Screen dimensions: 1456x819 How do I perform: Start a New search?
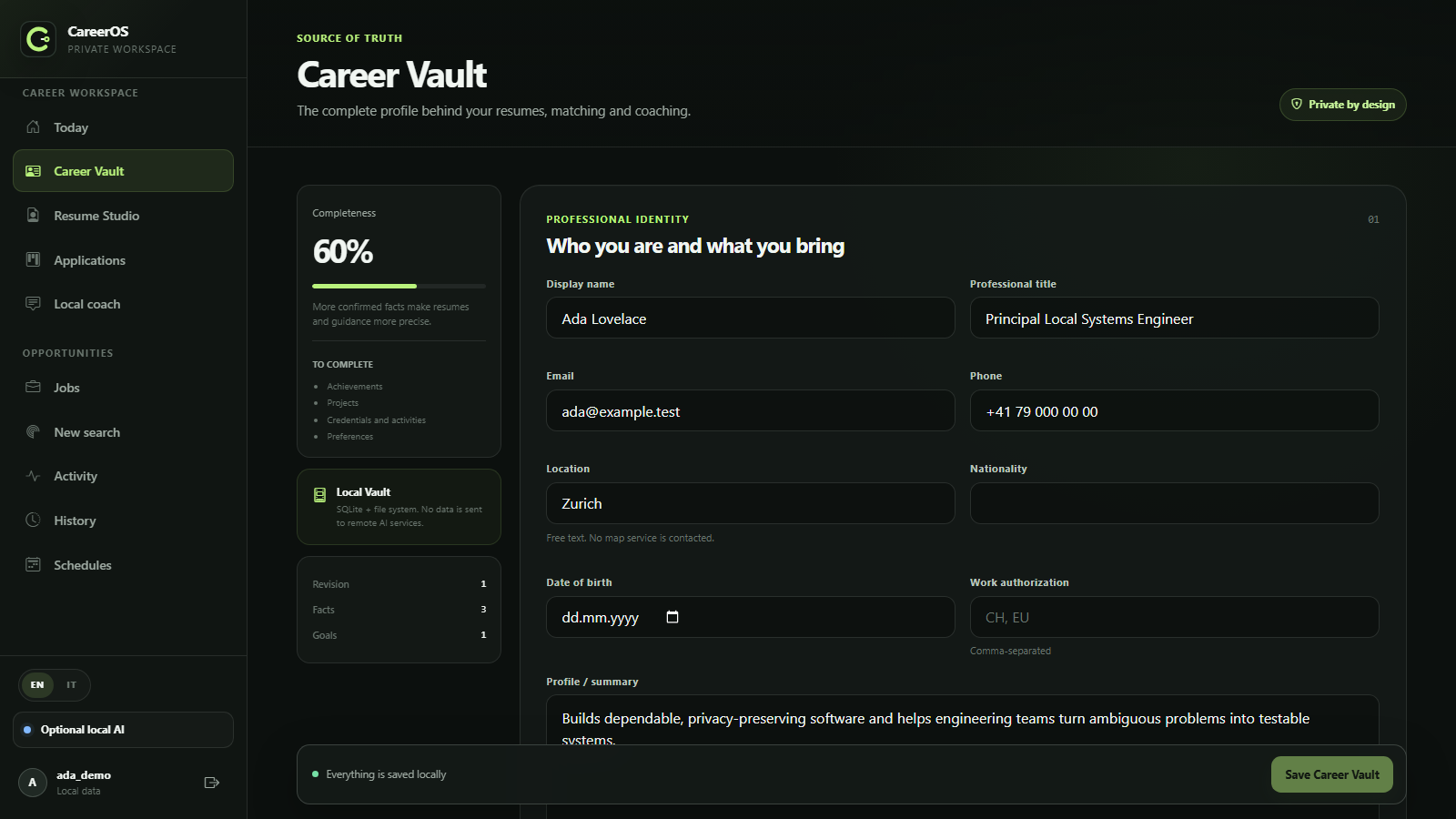(123, 432)
